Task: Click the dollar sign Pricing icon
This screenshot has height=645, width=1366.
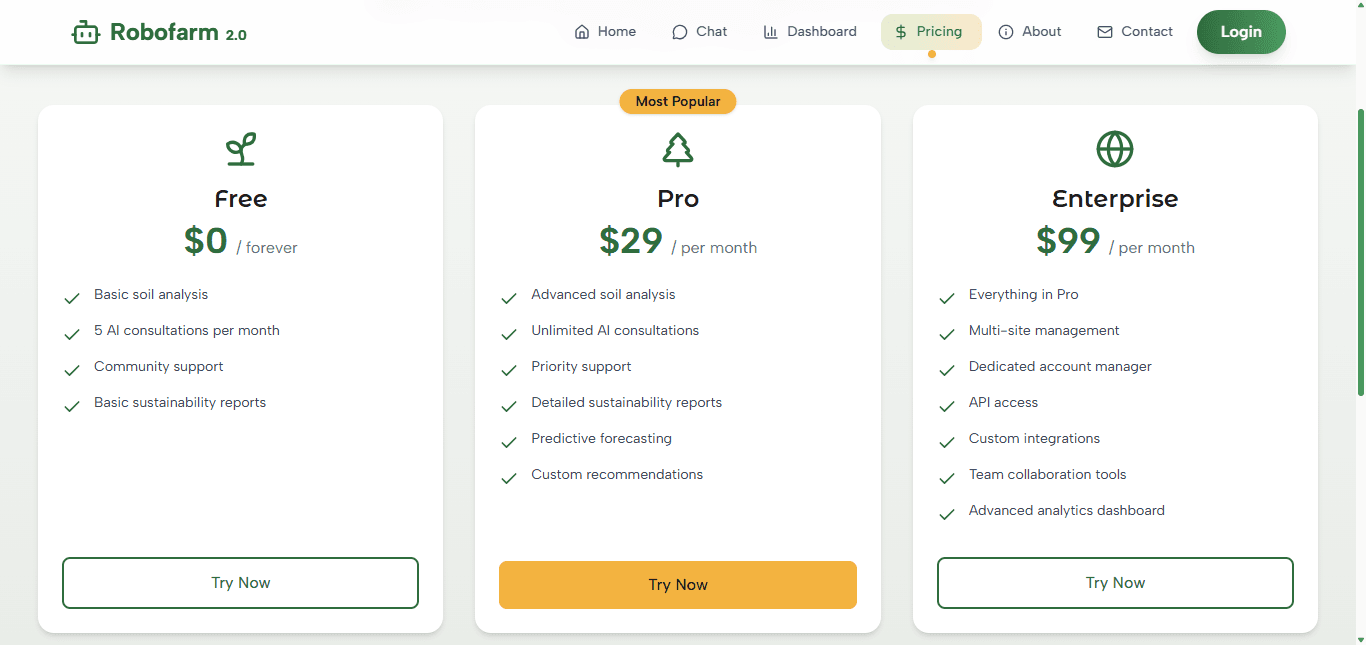Action: click(x=901, y=32)
